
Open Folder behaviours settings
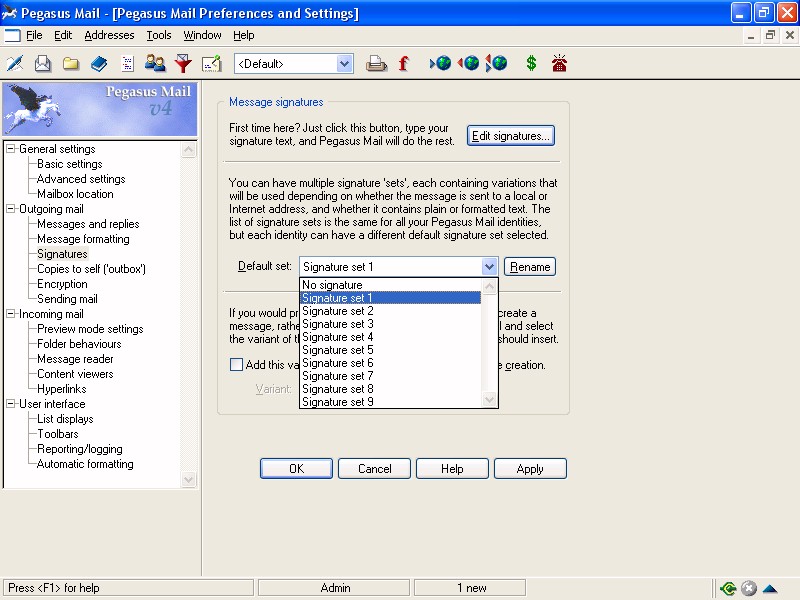[x=79, y=344]
